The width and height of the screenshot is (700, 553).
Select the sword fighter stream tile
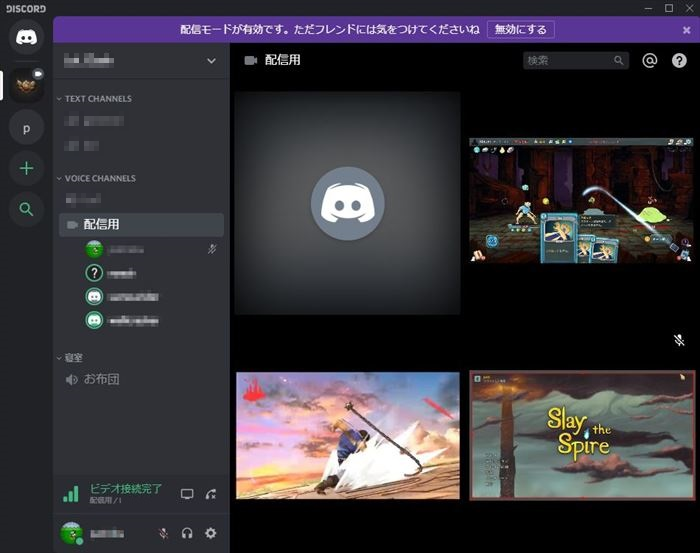point(348,435)
